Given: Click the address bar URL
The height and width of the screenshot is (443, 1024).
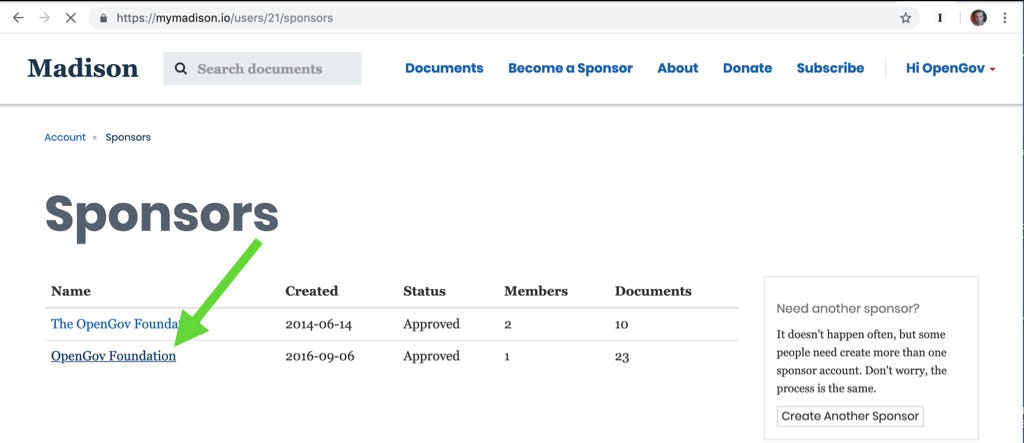Looking at the screenshot, I should click(x=225, y=18).
